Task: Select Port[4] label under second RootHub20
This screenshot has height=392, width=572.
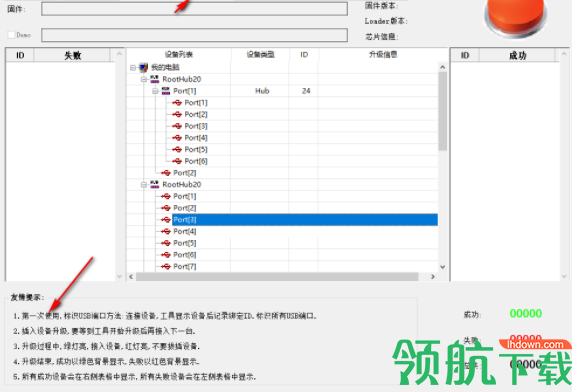Action: point(185,231)
